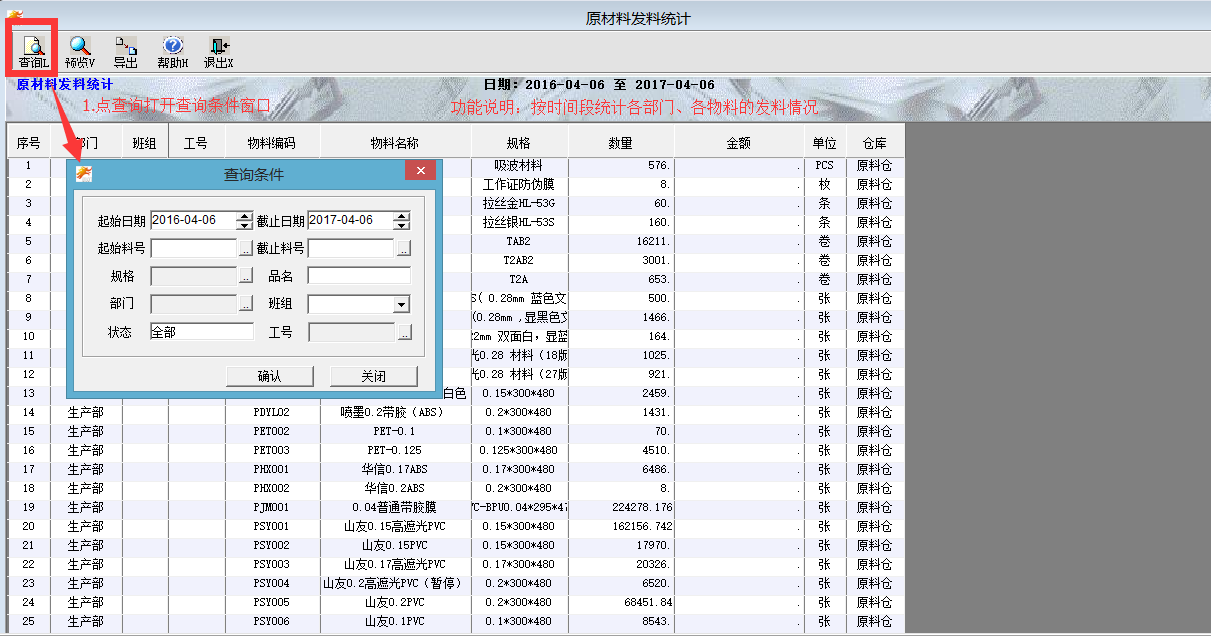Viewport: 1211px width, 636px height.
Task: Click the 0.125*300*480 spec cell
Action: tap(519, 450)
